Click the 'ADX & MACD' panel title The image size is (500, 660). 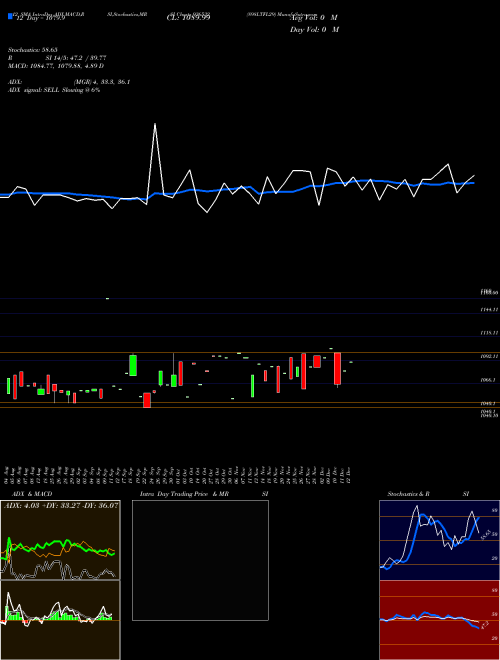coord(32,494)
